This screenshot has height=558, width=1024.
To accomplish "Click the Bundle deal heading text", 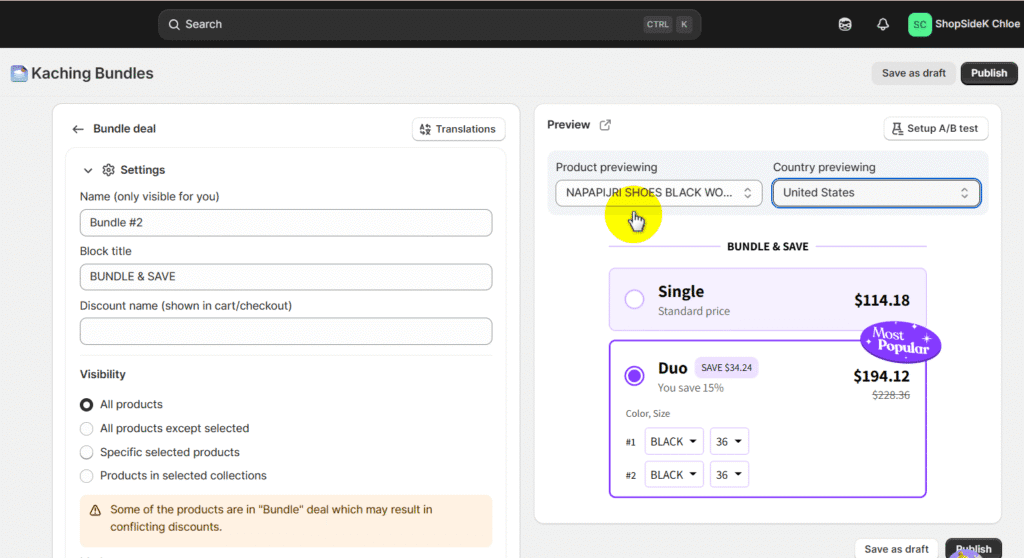I will pyautogui.click(x=124, y=129).
